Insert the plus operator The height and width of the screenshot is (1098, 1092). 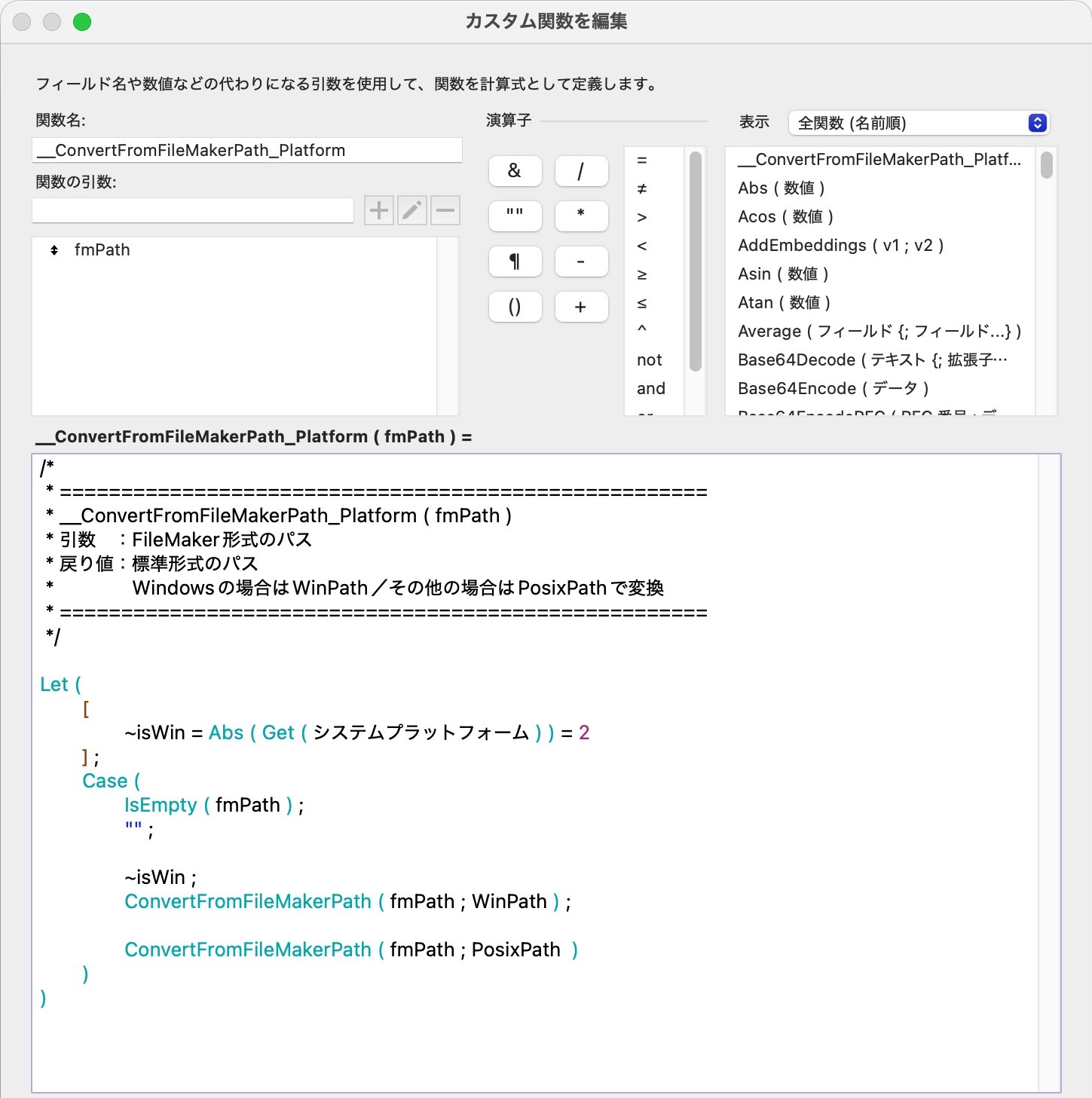pos(581,307)
